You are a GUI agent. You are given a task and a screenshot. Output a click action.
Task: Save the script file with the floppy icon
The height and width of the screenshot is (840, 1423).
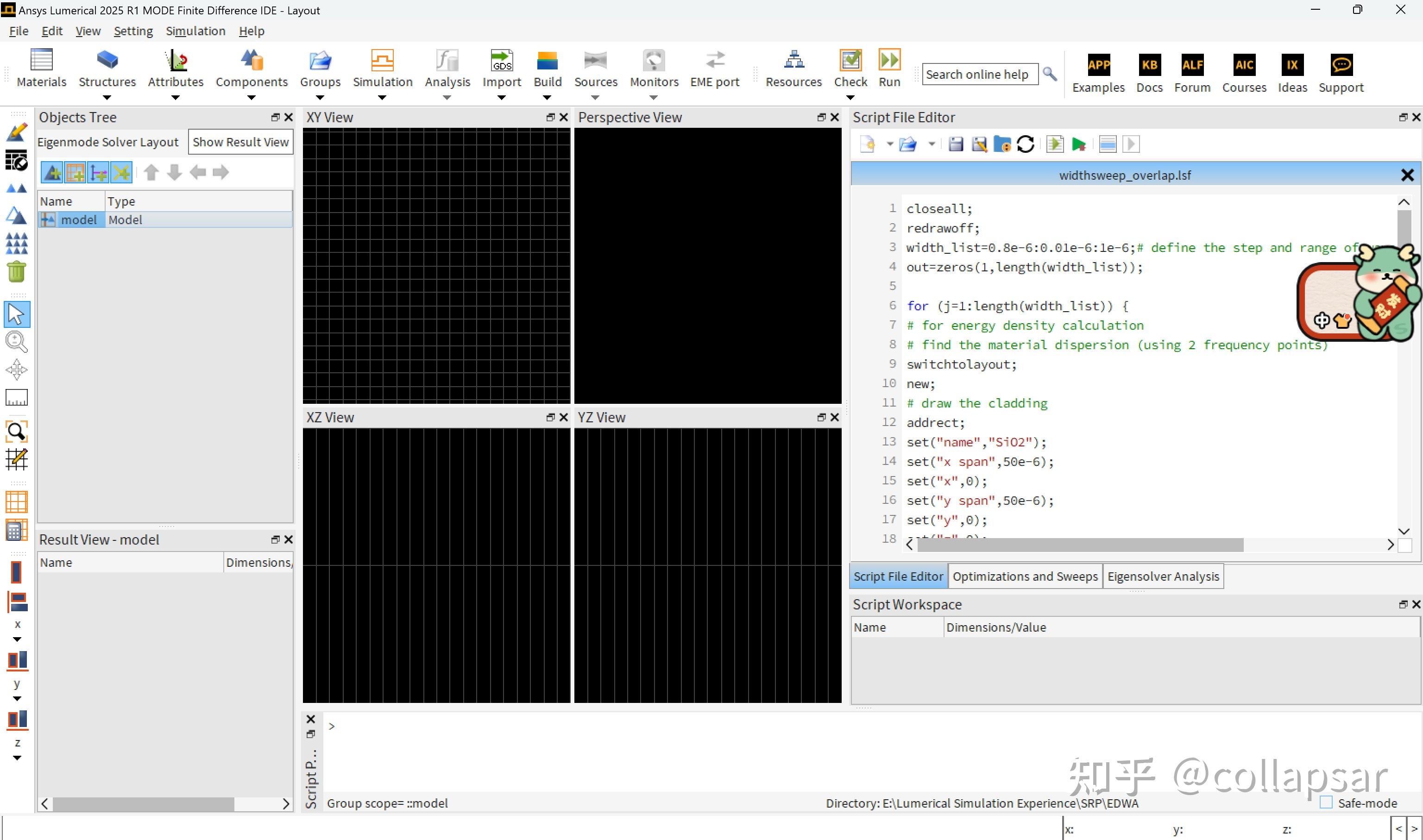pyautogui.click(x=956, y=144)
